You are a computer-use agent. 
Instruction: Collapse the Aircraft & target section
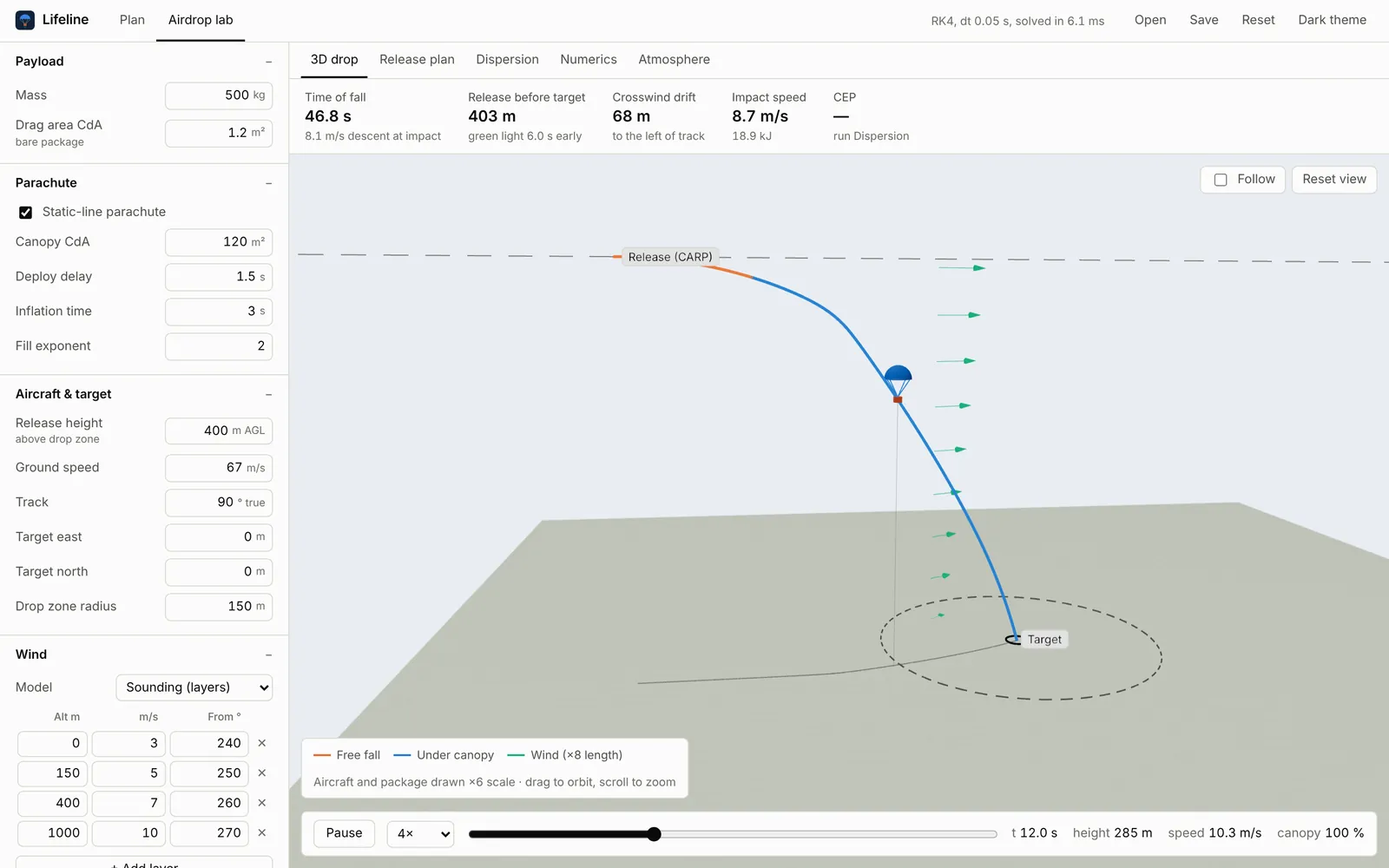[x=268, y=394]
